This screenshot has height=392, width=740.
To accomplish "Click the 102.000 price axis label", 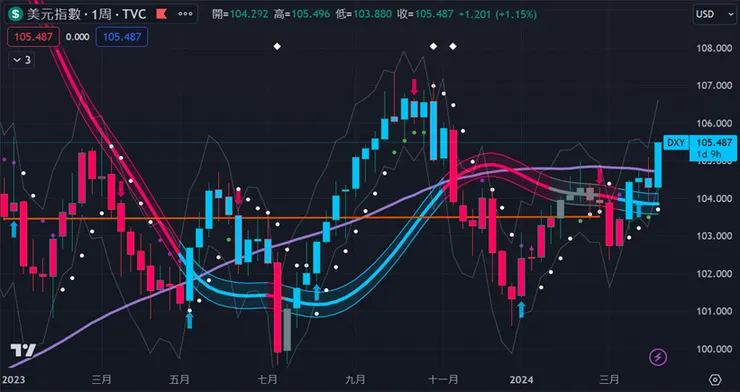I will pos(714,274).
